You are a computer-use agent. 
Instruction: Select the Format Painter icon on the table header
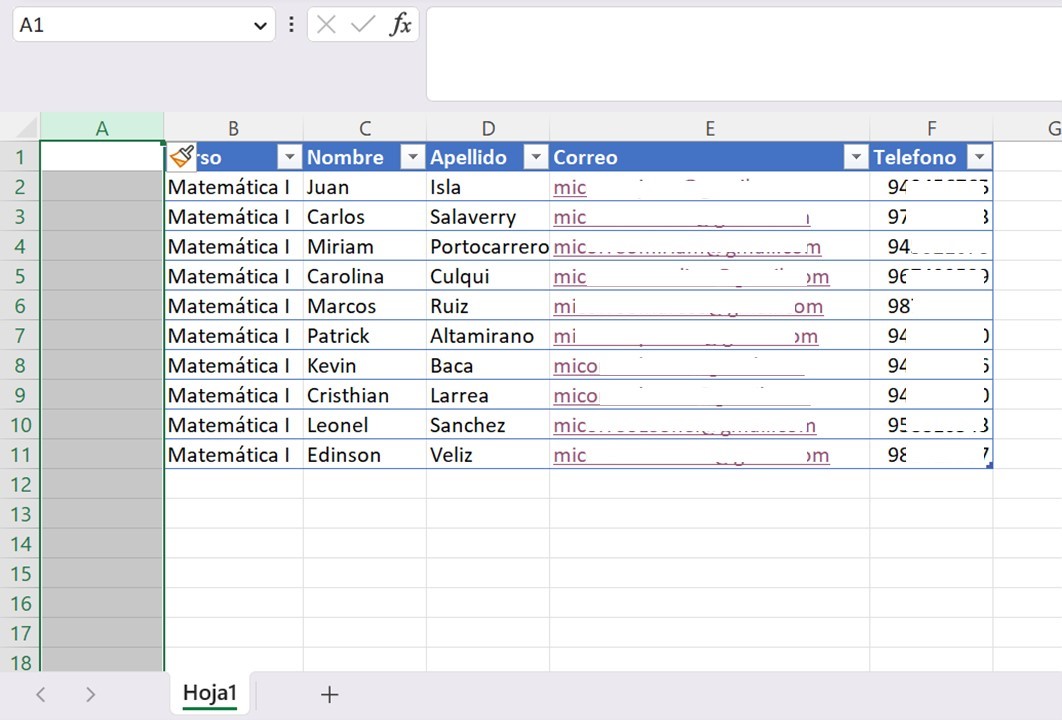tap(181, 156)
